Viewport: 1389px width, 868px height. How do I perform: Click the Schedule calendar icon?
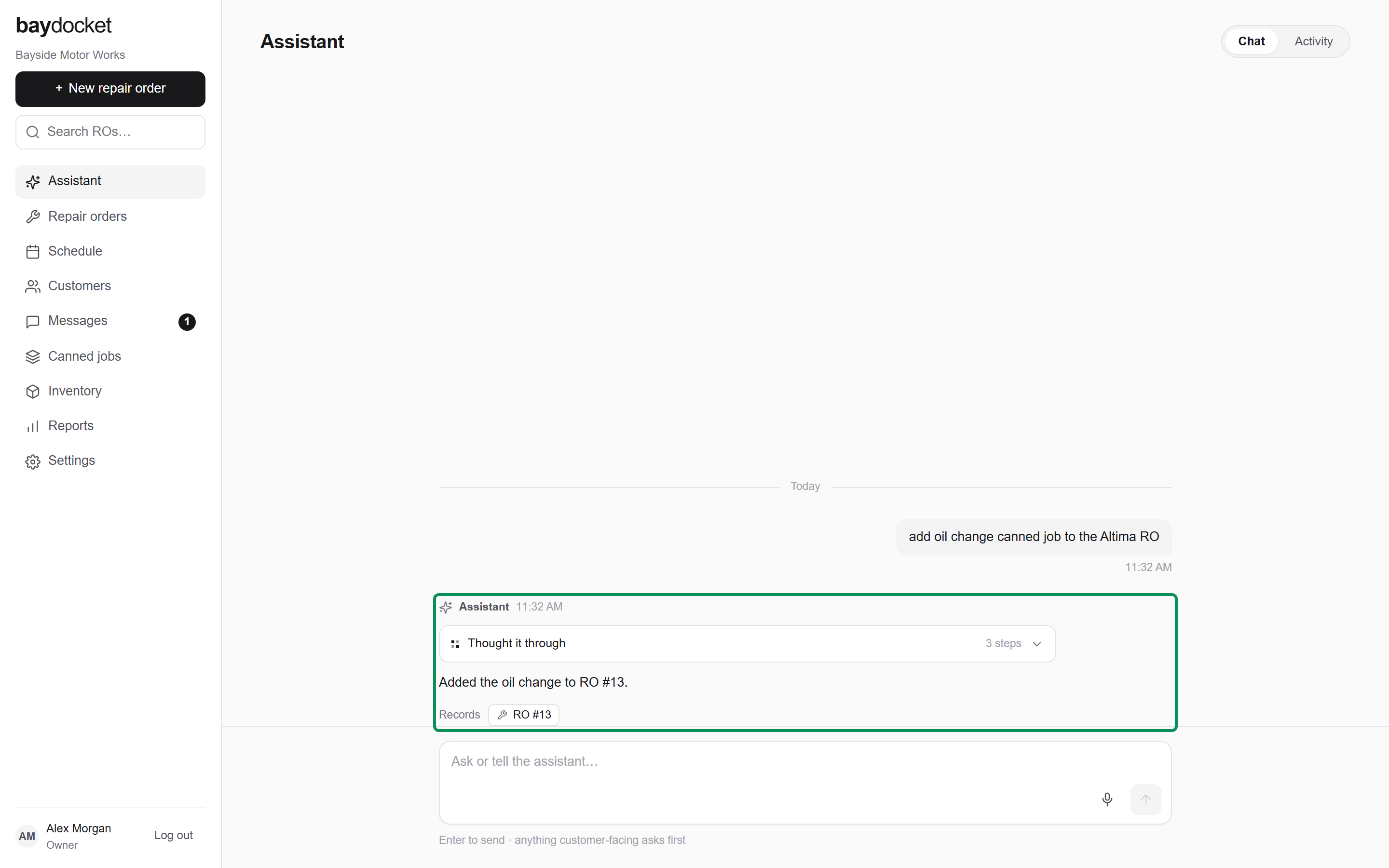click(x=33, y=251)
